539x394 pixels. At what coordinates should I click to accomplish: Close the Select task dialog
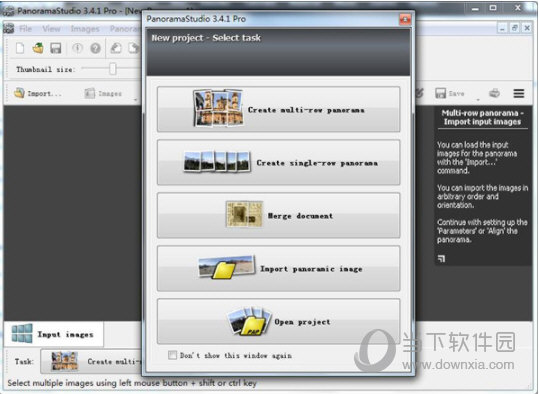[405, 19]
